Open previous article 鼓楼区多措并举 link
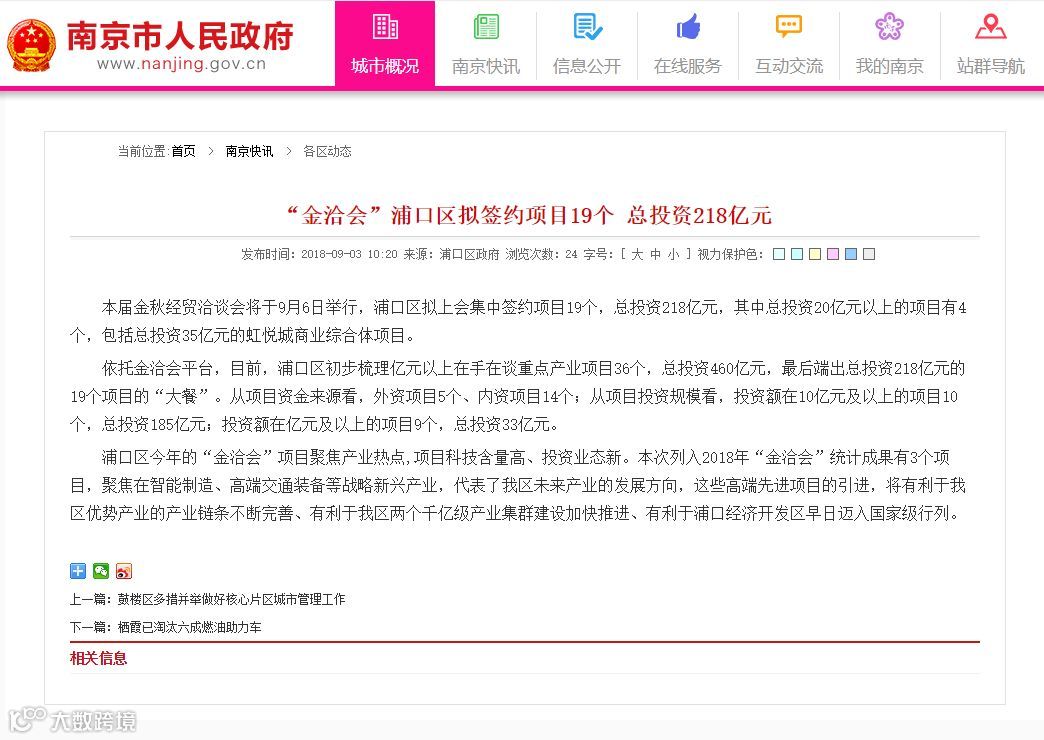This screenshot has height=740, width=1044. [x=231, y=599]
